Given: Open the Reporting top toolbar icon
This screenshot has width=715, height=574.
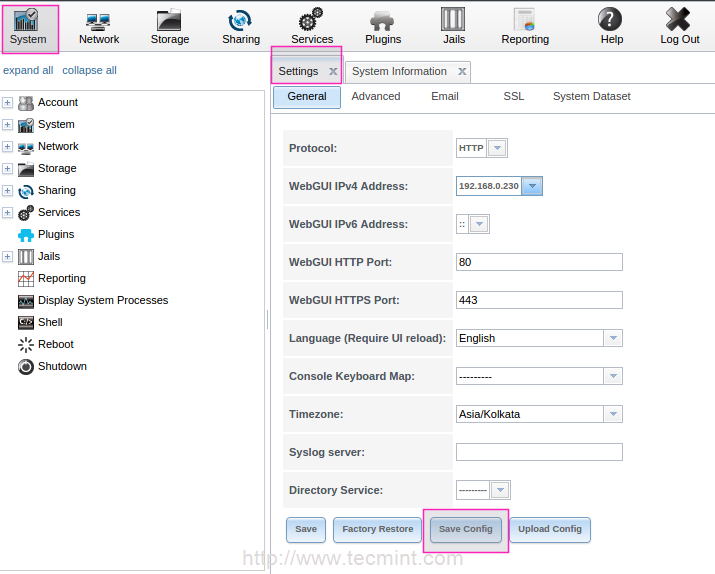Looking at the screenshot, I should point(524,20).
